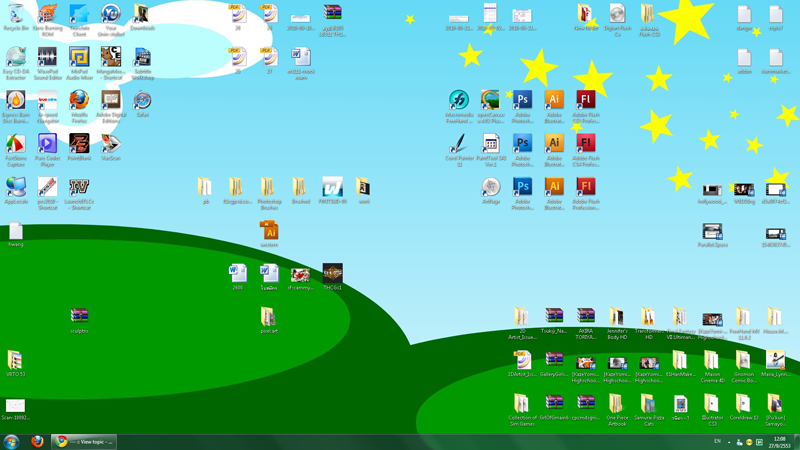Launch Corel Painter 11 shortcut
The image size is (800, 450).
point(459,150)
